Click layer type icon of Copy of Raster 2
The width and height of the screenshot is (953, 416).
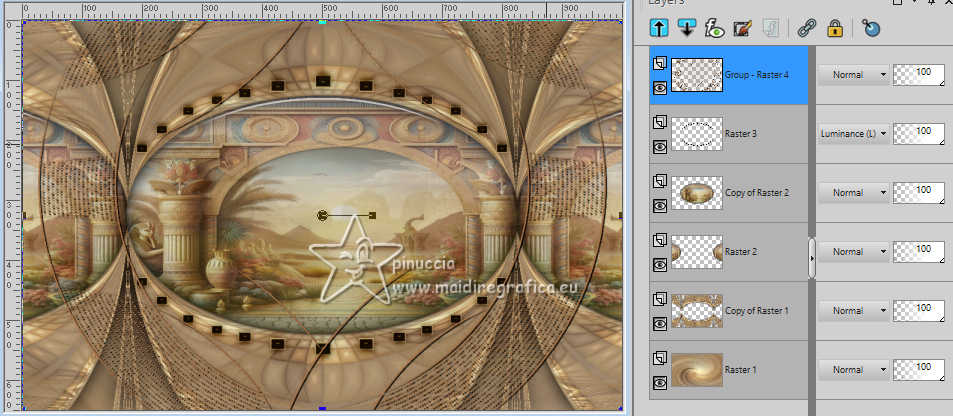659,181
